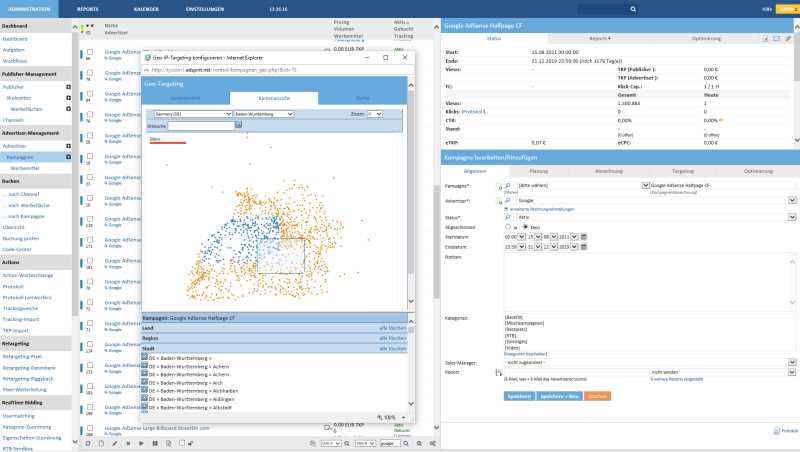Open the Zoom dropdown in Geo-Targeting

coord(374,114)
